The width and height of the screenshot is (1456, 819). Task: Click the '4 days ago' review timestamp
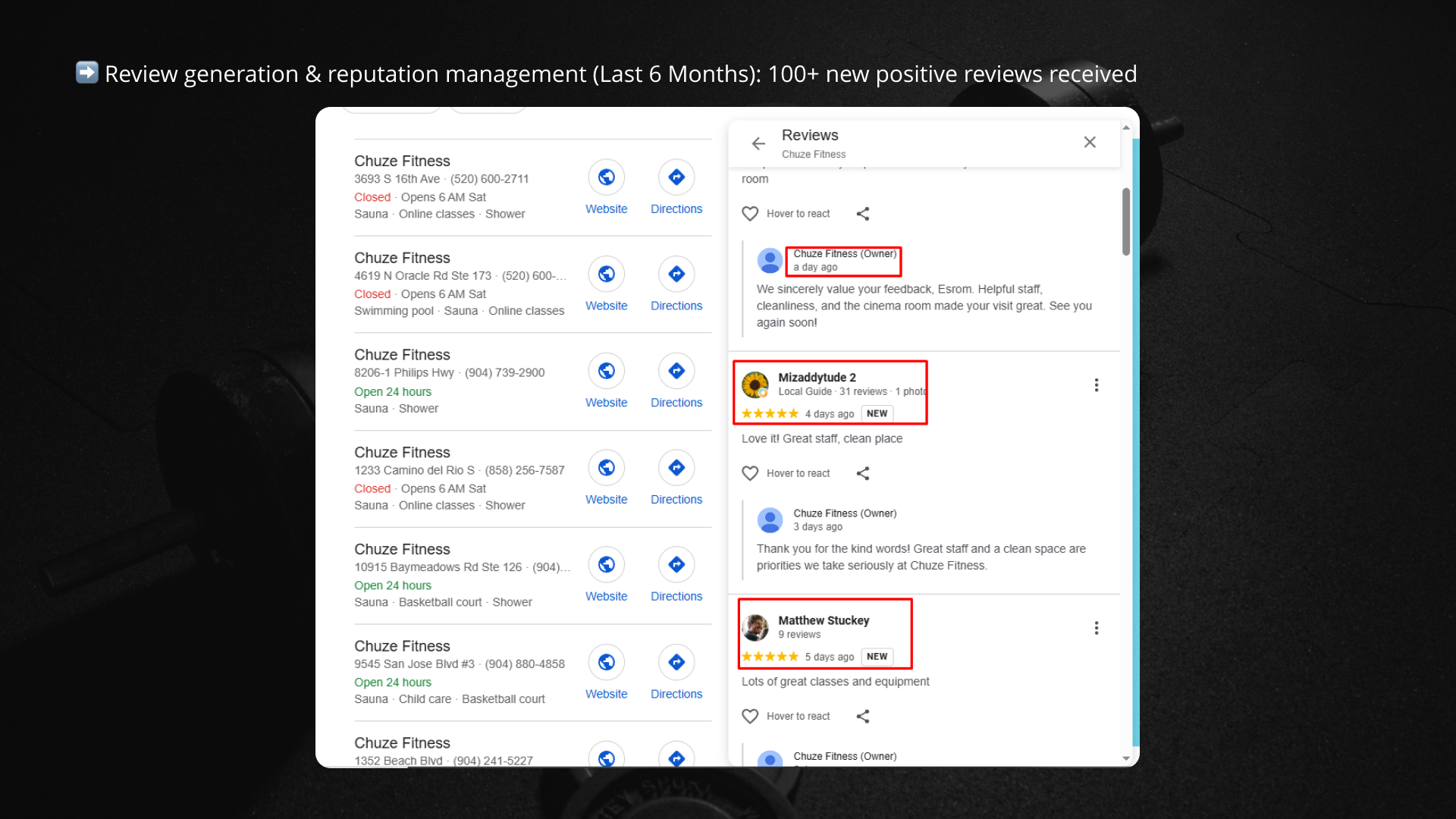pos(830,414)
